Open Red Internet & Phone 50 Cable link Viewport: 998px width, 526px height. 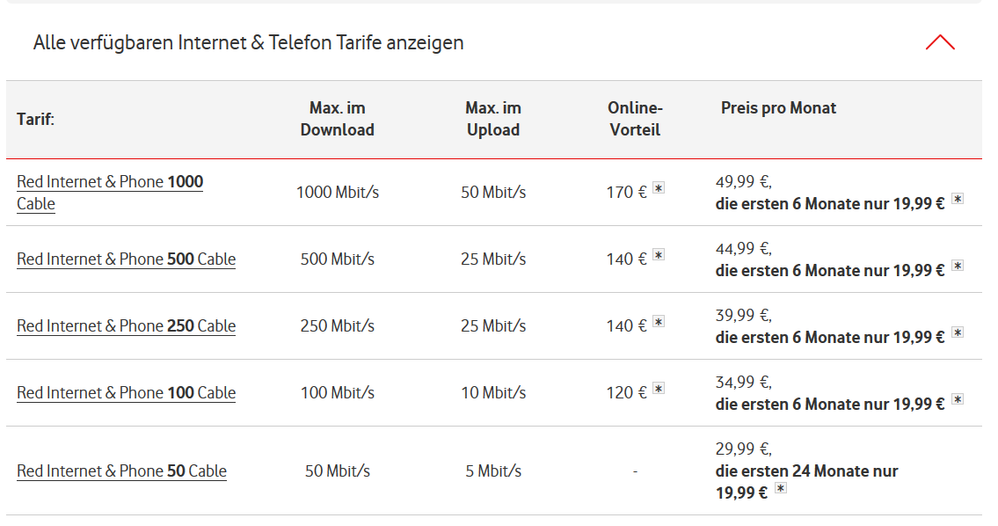click(x=122, y=471)
